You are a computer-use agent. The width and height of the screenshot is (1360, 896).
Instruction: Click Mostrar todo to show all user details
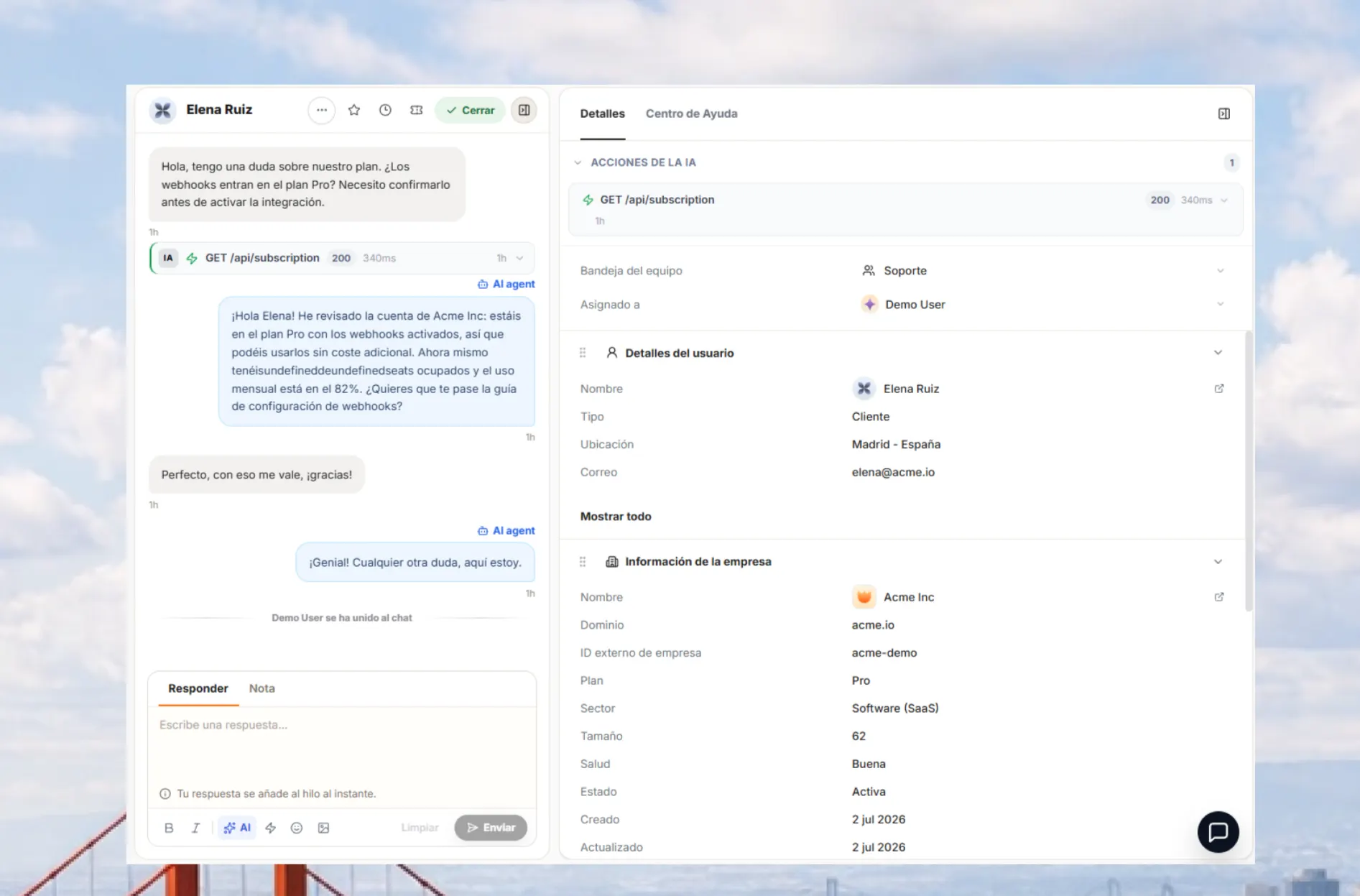pyautogui.click(x=616, y=517)
